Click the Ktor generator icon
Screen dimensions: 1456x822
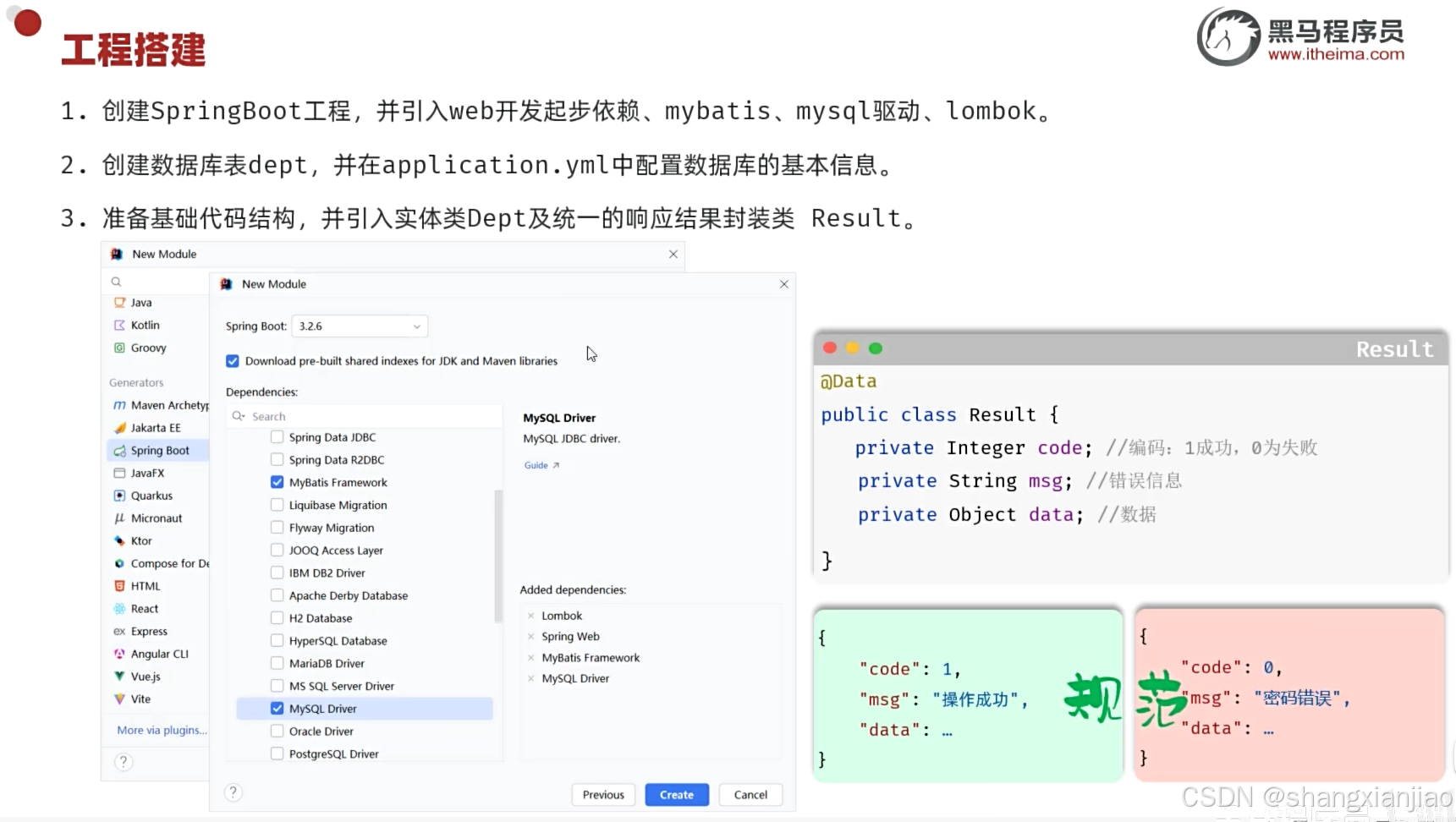(x=119, y=541)
